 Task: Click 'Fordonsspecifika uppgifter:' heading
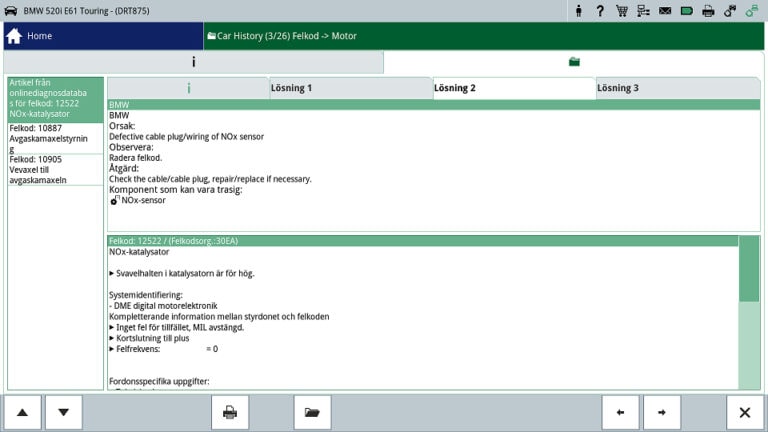click(159, 381)
